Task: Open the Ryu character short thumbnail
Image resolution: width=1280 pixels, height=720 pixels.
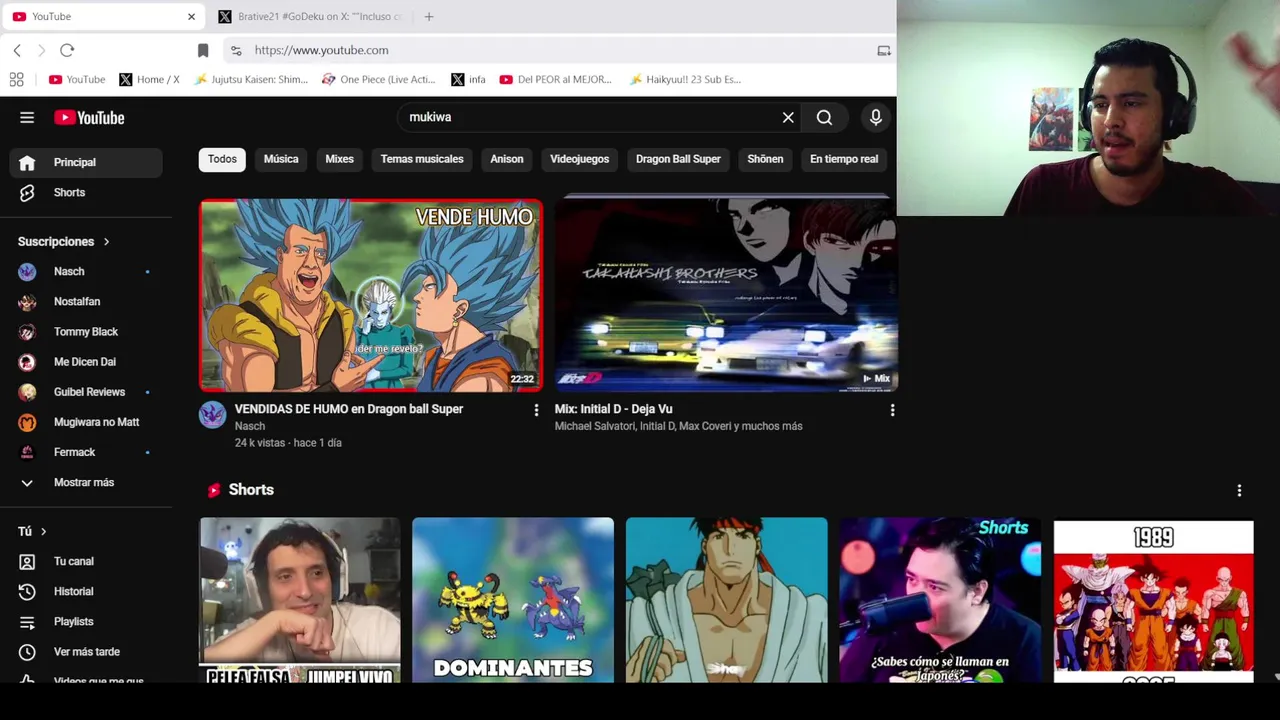Action: (x=726, y=600)
